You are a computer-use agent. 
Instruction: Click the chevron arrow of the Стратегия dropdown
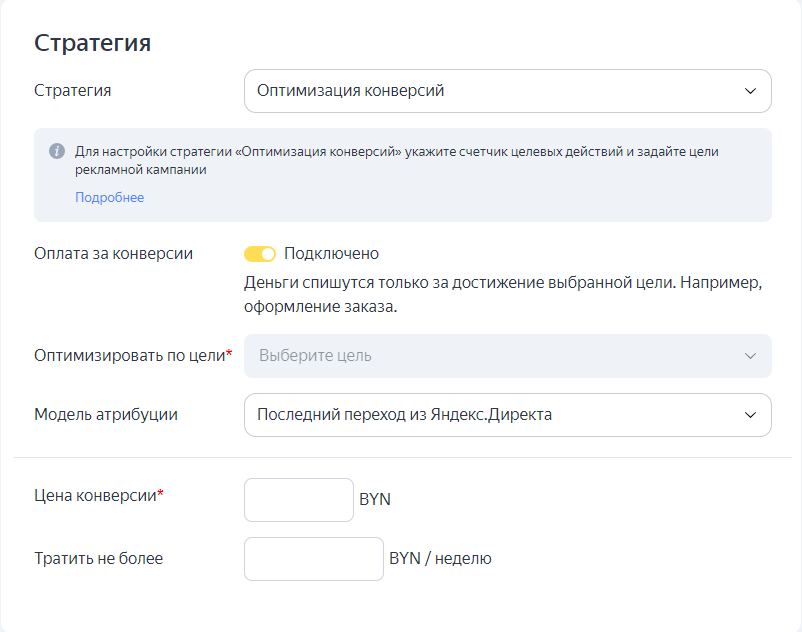click(x=750, y=91)
